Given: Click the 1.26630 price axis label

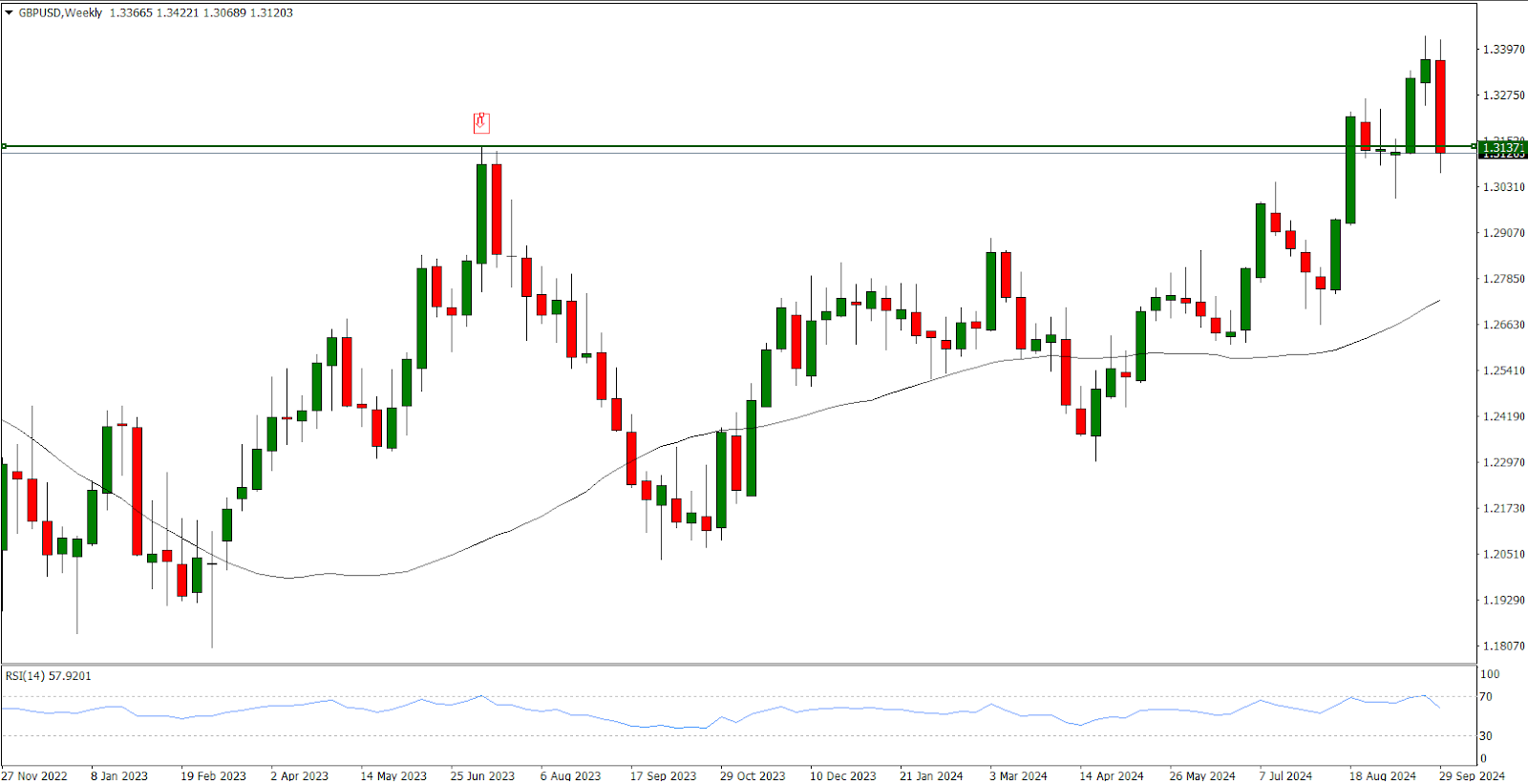Looking at the screenshot, I should coord(1503,325).
